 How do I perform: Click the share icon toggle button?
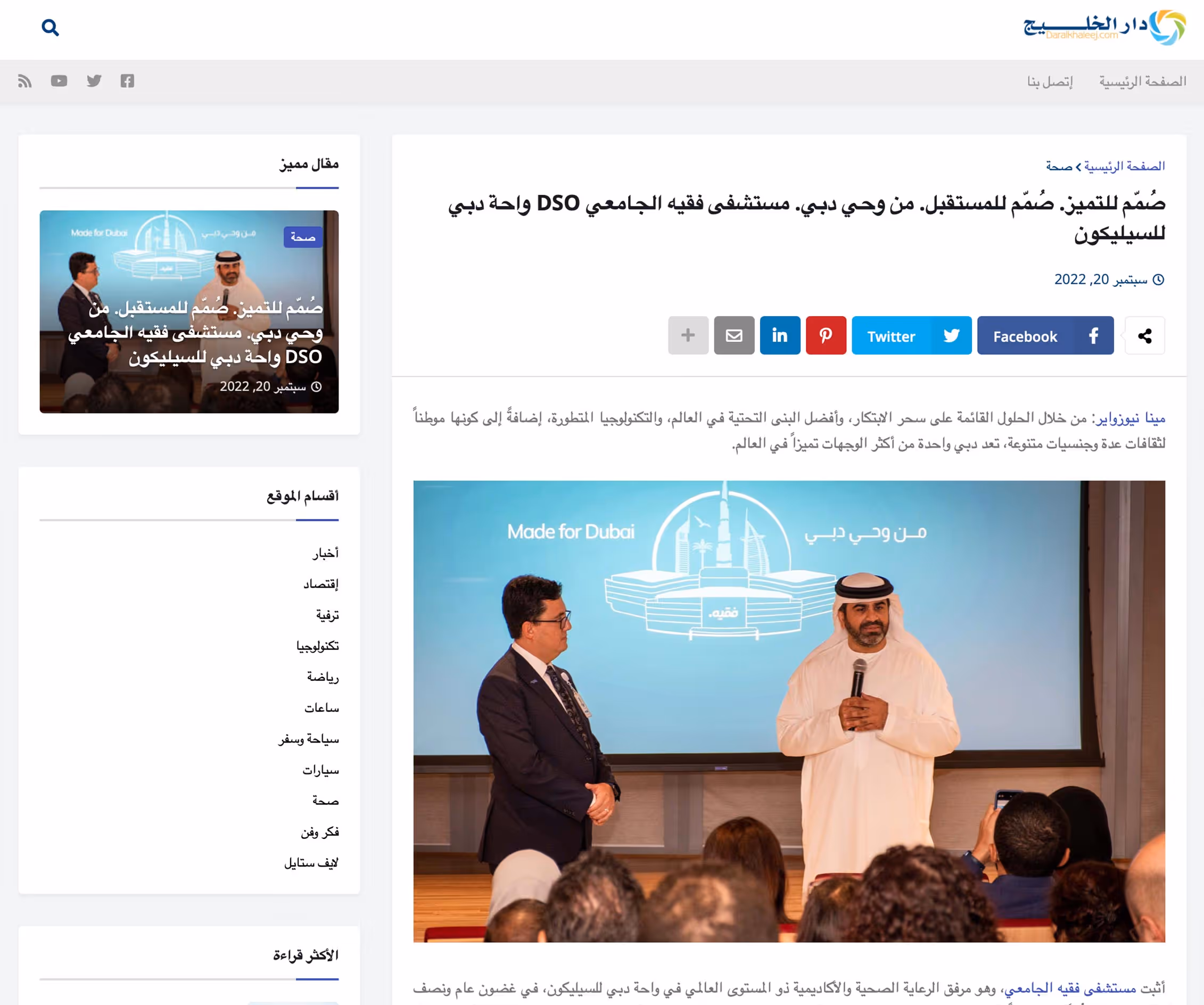(x=1144, y=336)
